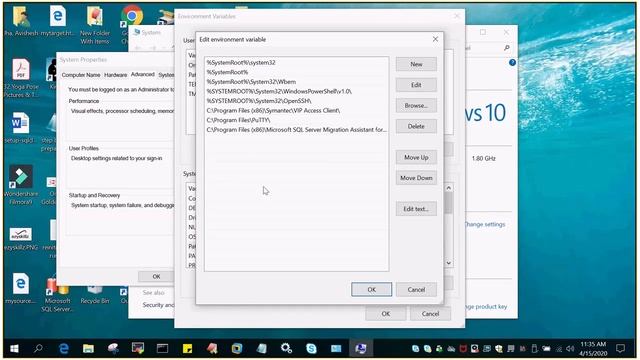Open the action center notification icon
Image resolution: width=640 pixels, height=360 pixels.
point(620,349)
